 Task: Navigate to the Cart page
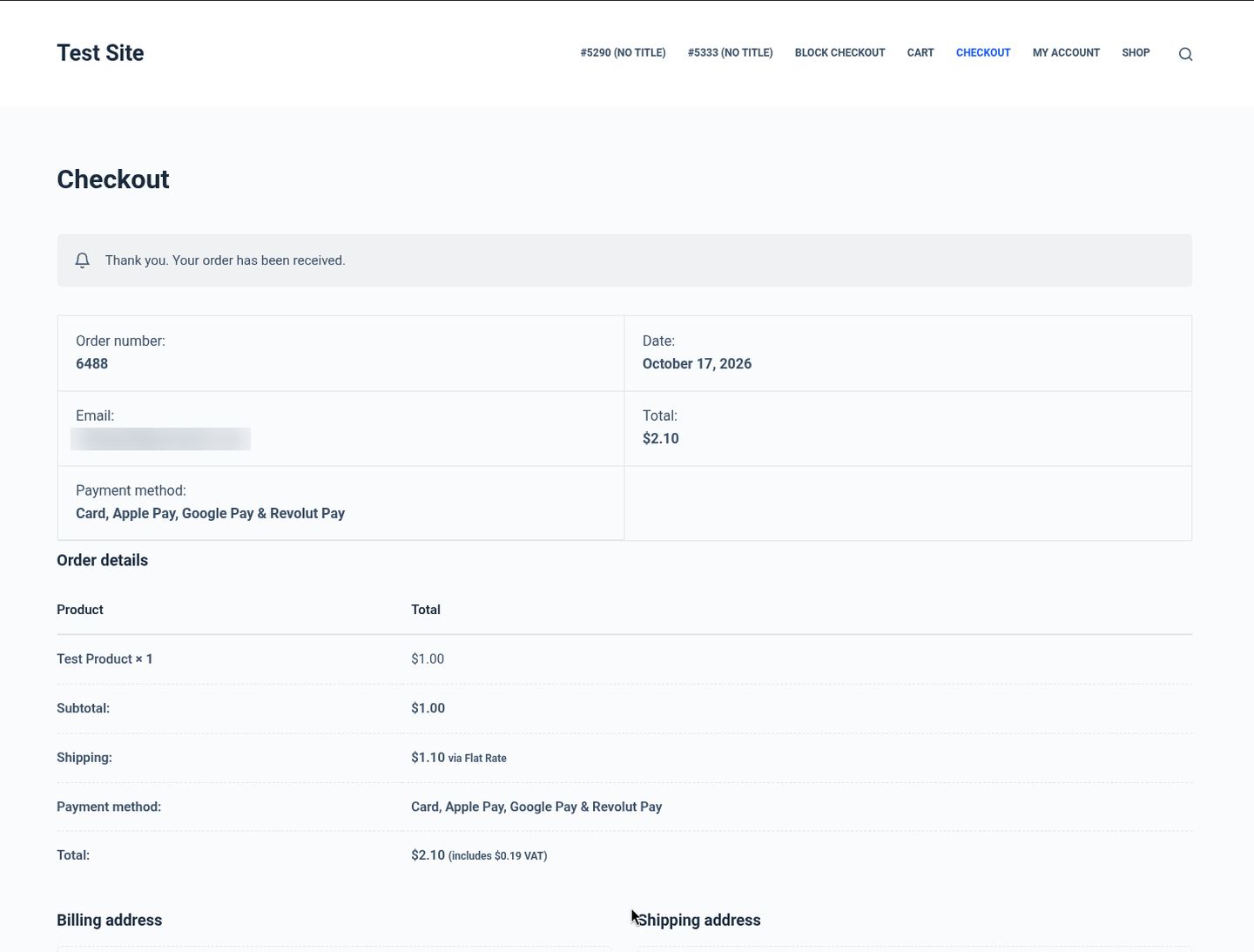click(x=920, y=53)
